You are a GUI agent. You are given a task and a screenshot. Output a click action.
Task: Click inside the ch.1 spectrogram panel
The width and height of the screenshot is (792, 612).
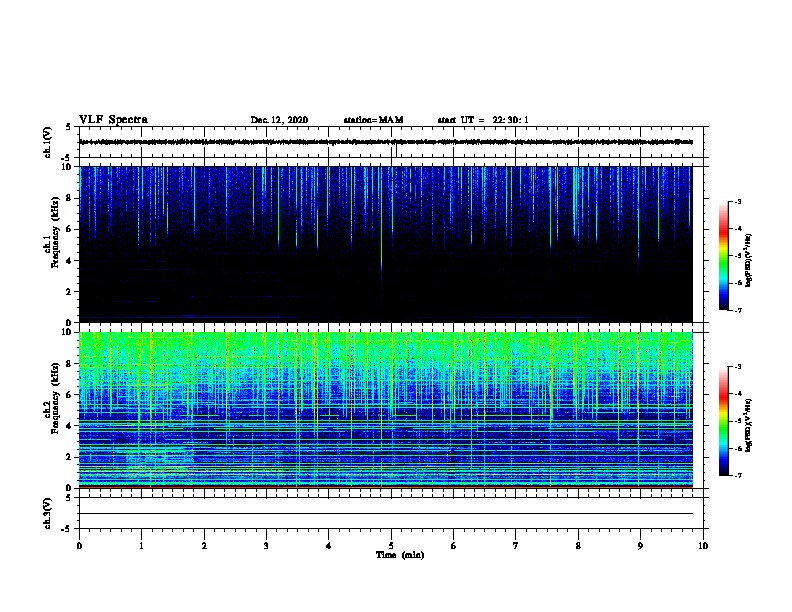tap(386, 244)
